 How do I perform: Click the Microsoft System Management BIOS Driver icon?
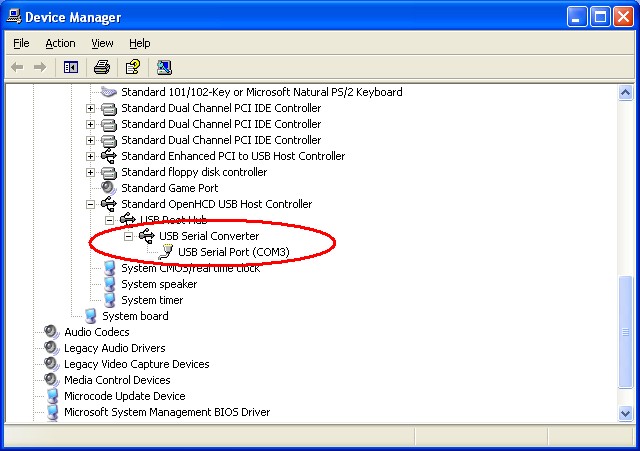tap(53, 412)
